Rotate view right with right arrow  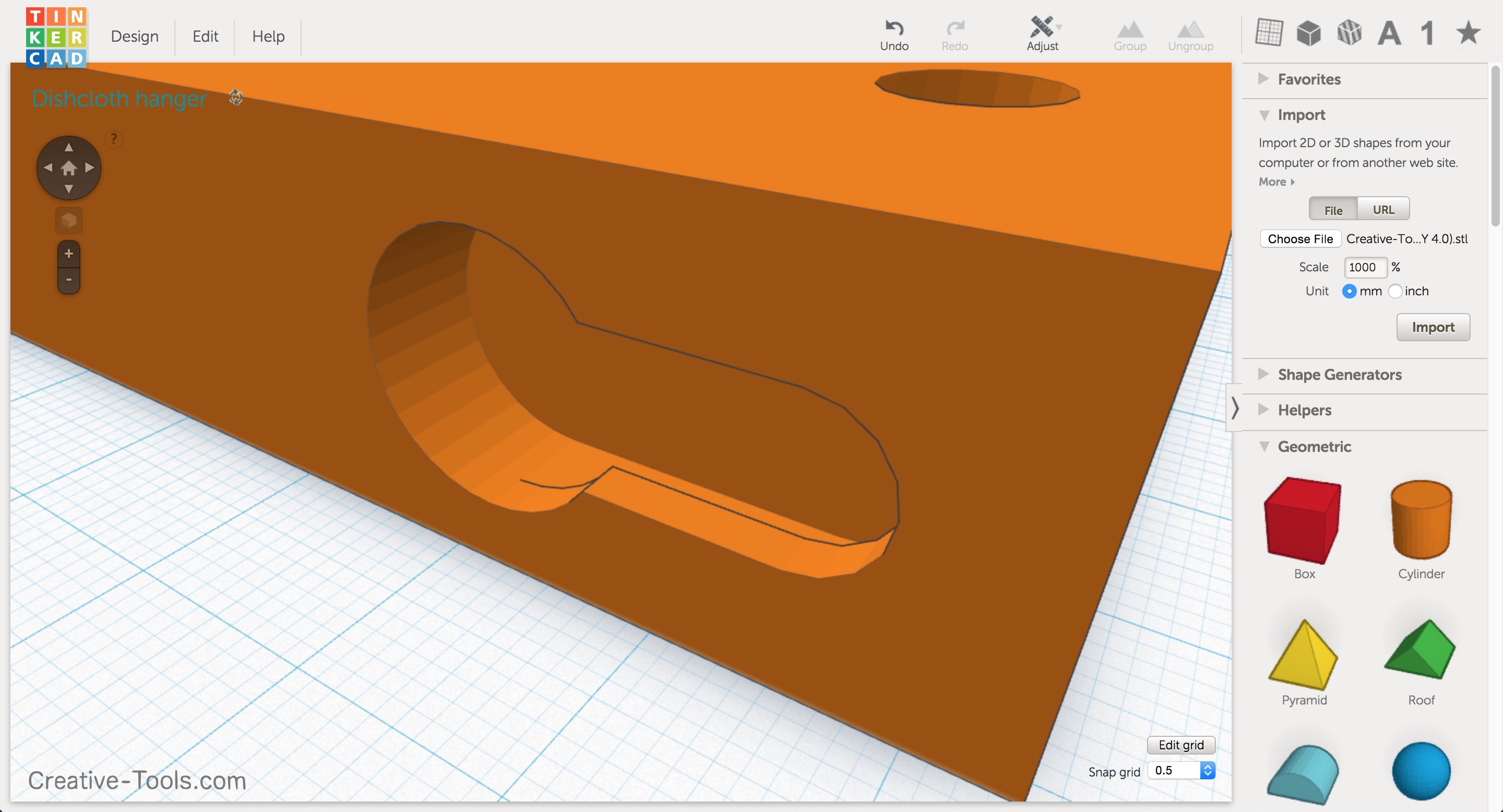89,168
